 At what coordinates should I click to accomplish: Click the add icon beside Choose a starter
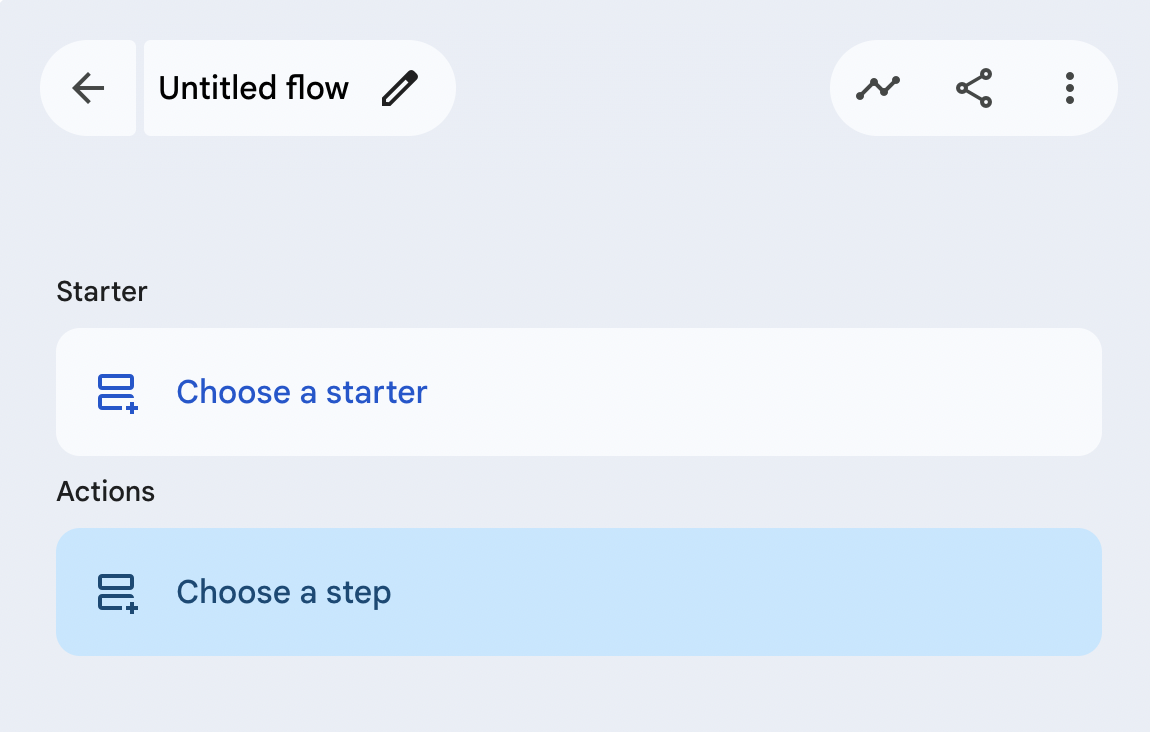point(117,392)
